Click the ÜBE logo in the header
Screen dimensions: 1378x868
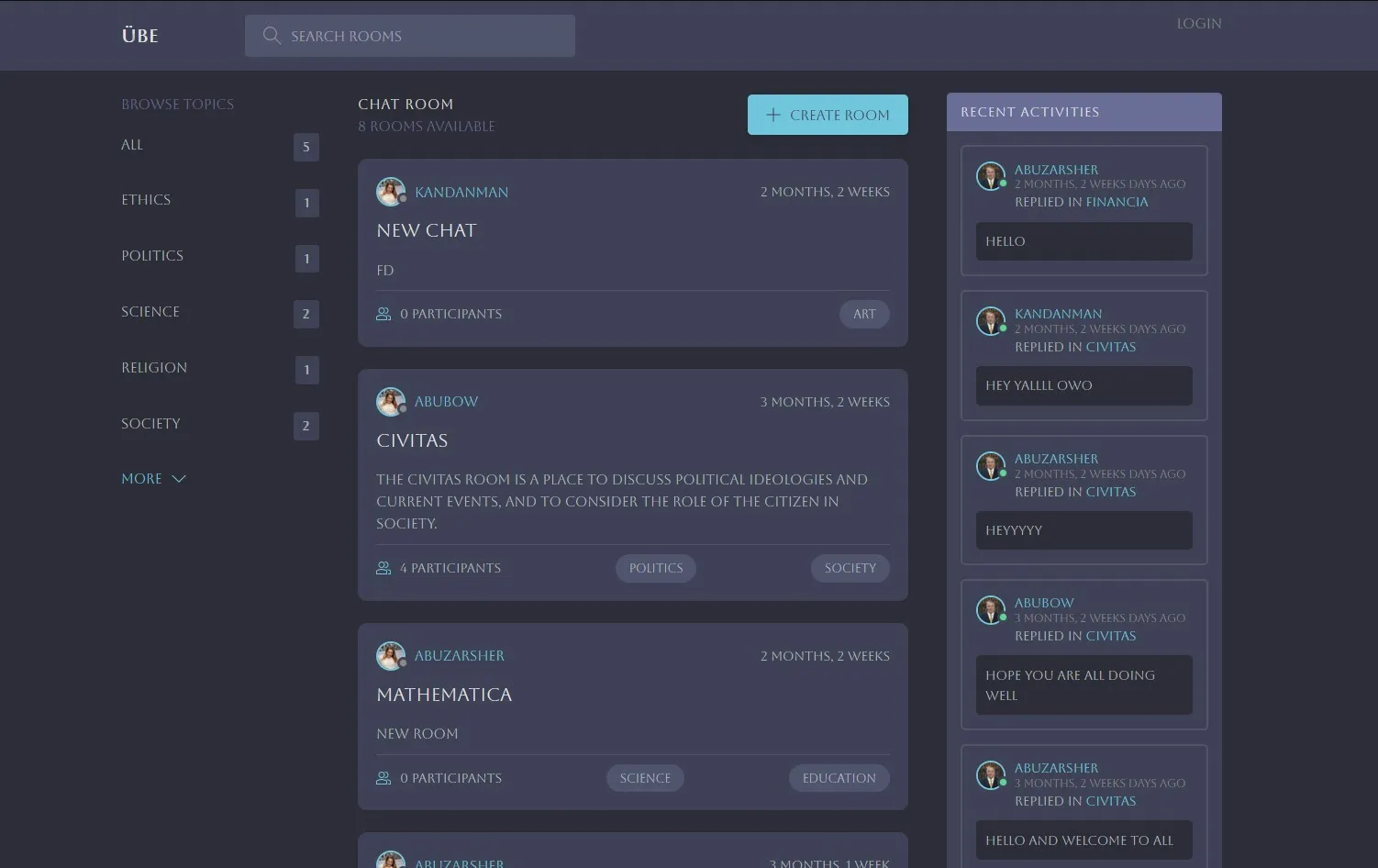pyautogui.click(x=139, y=36)
